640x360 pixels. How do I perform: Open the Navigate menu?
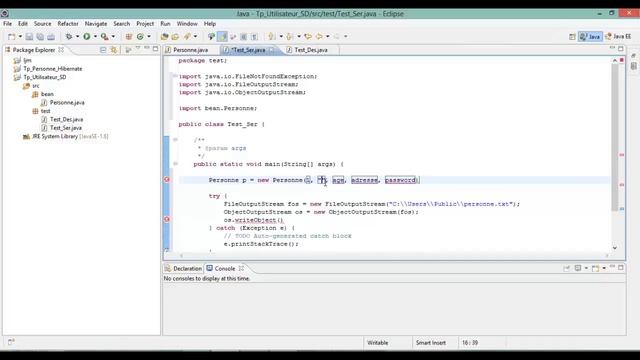[96, 24]
